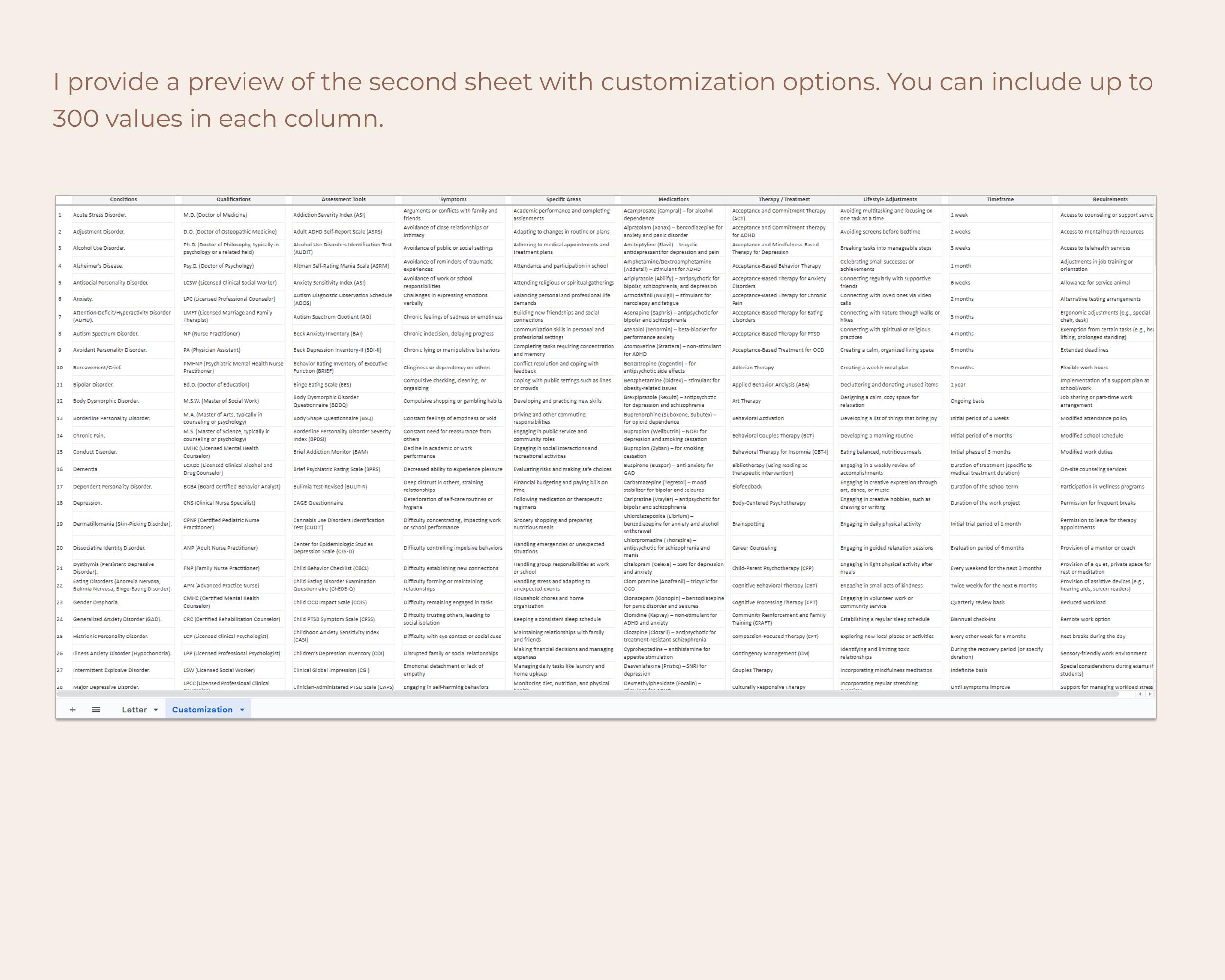The width and height of the screenshot is (1225, 980).
Task: Click 'Developing a morning routine' cell
Action: 890,435
